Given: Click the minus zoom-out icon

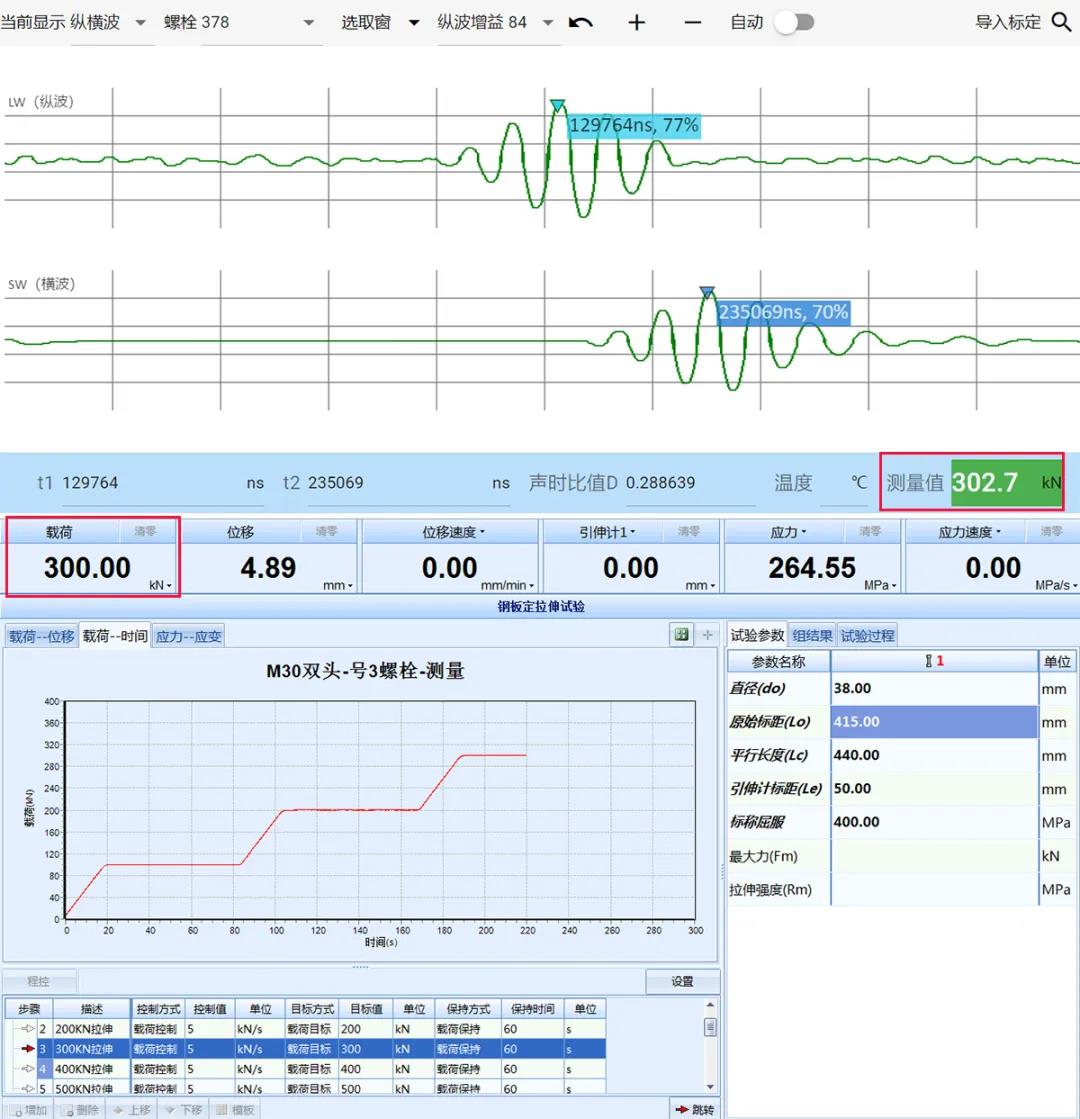Looking at the screenshot, I should click(x=692, y=22).
